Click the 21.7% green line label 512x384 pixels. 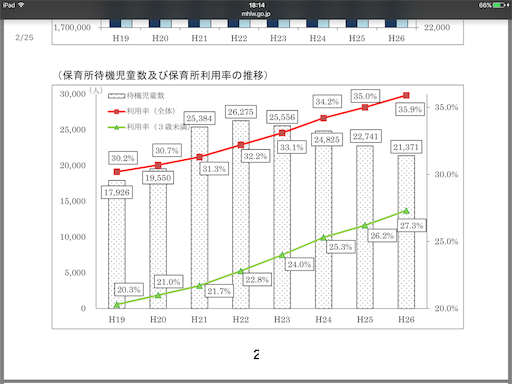[x=219, y=291]
